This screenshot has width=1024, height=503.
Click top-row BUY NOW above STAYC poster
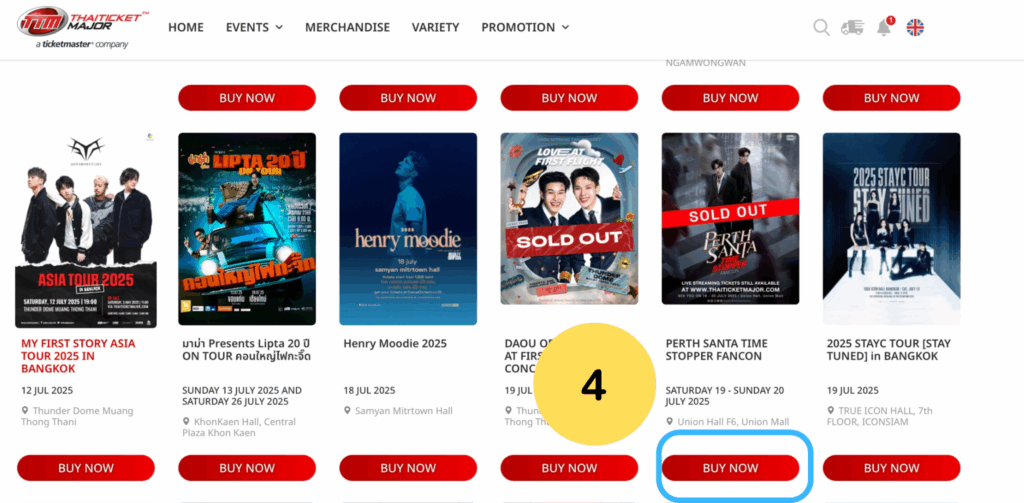[x=891, y=98]
